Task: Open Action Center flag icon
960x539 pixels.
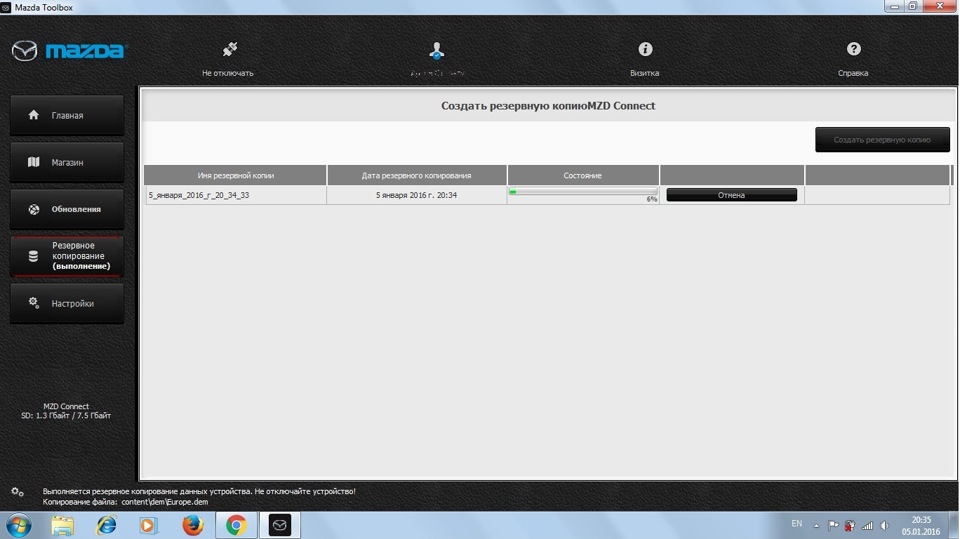Action: coord(833,526)
